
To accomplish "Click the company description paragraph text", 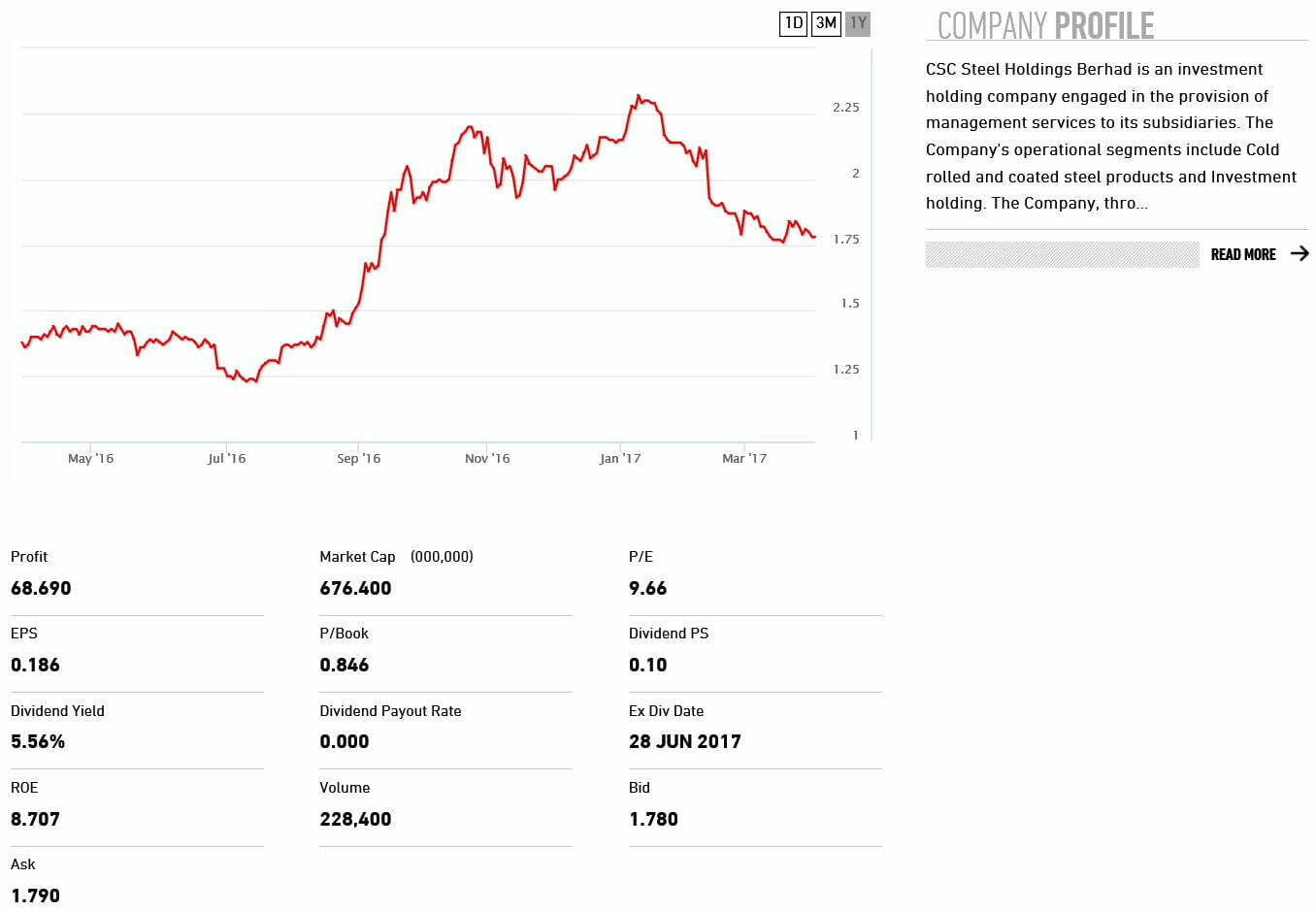I will point(1111,136).
